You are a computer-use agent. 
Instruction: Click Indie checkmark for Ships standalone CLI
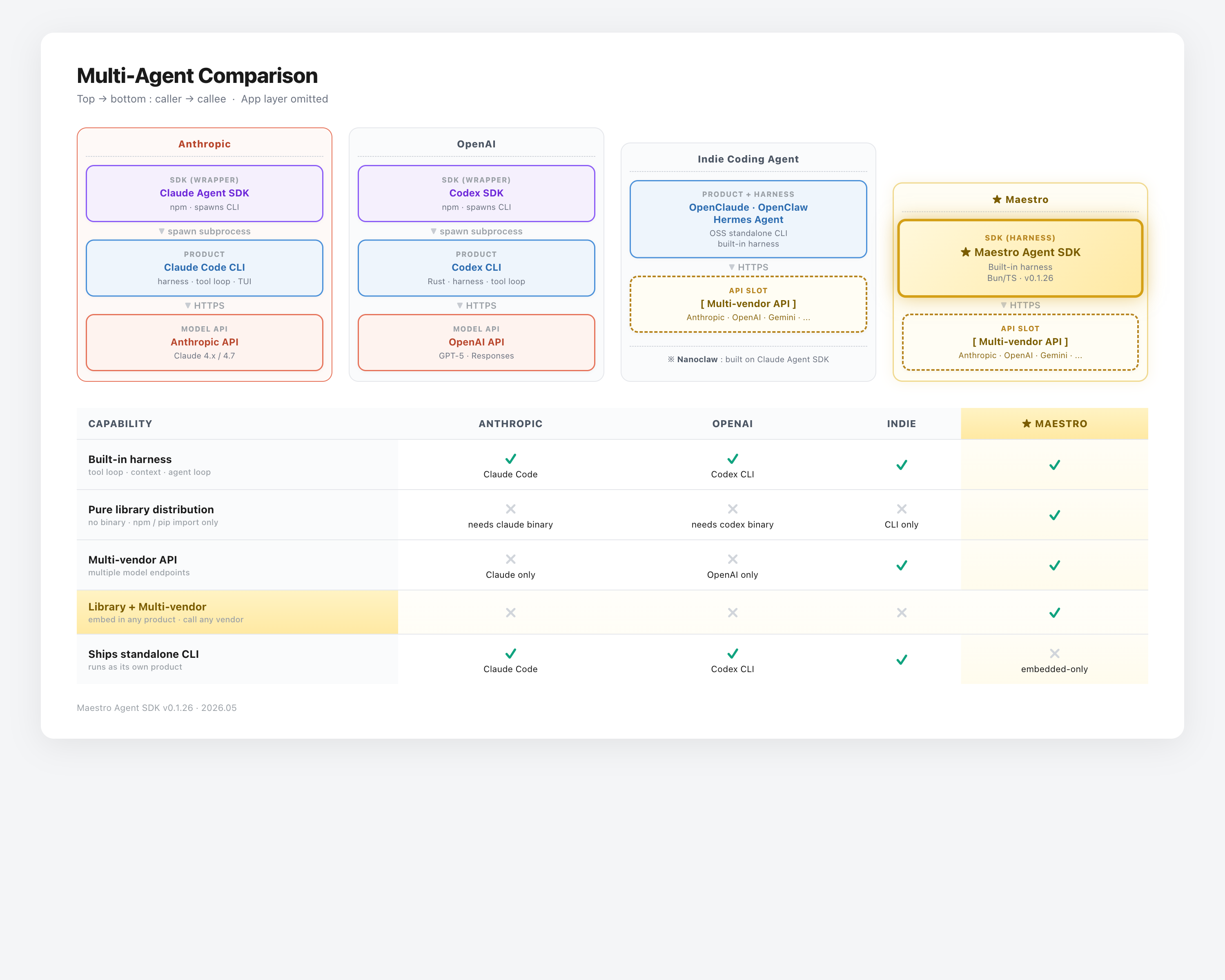coord(902,659)
